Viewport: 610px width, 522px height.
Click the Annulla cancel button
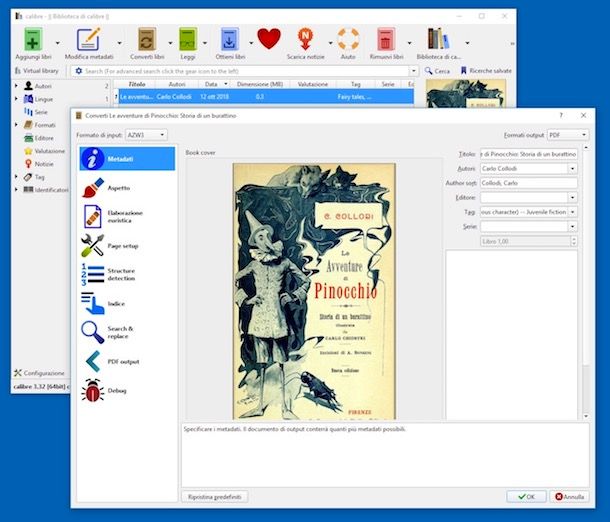570,497
